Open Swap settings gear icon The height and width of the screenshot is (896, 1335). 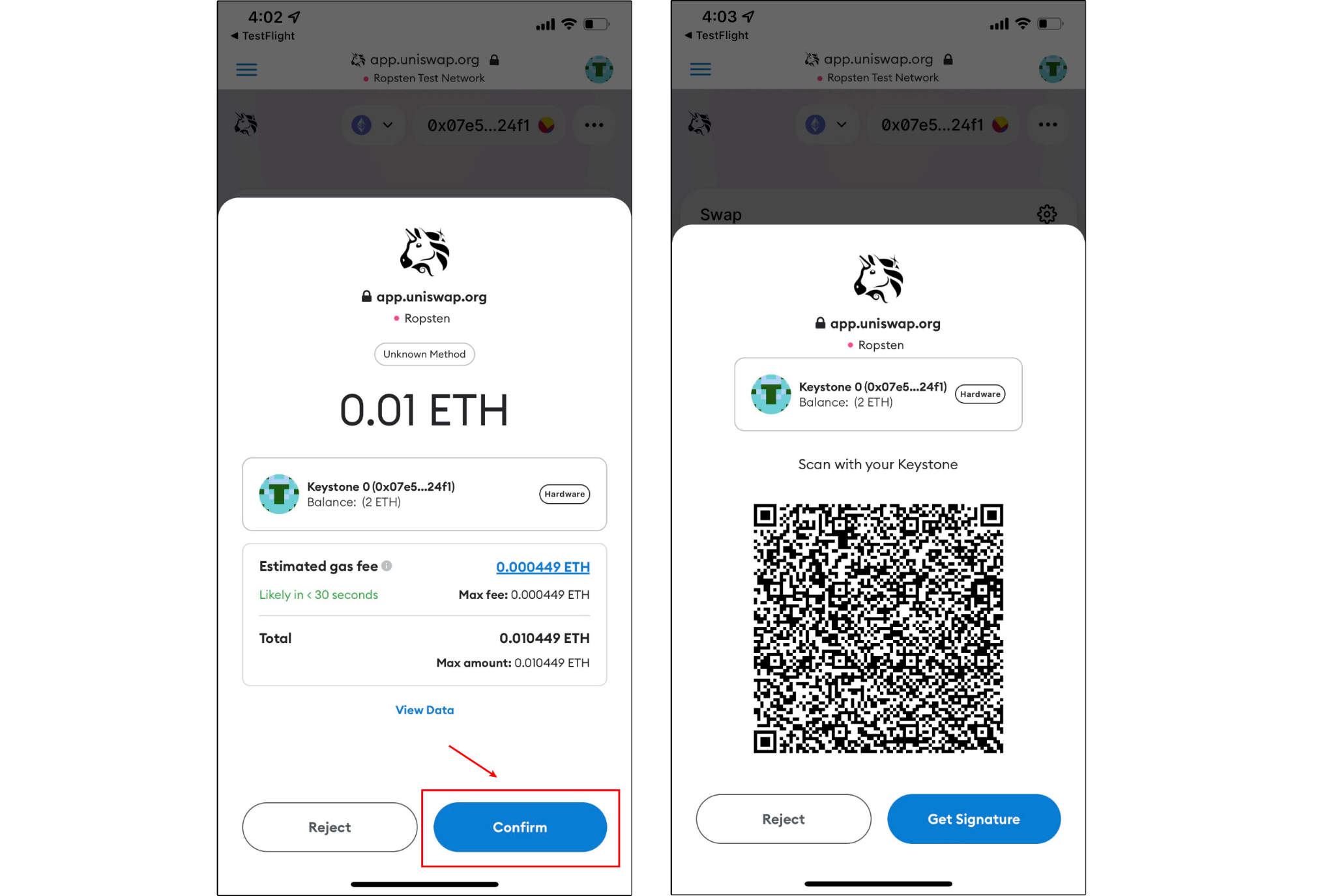[1046, 214]
